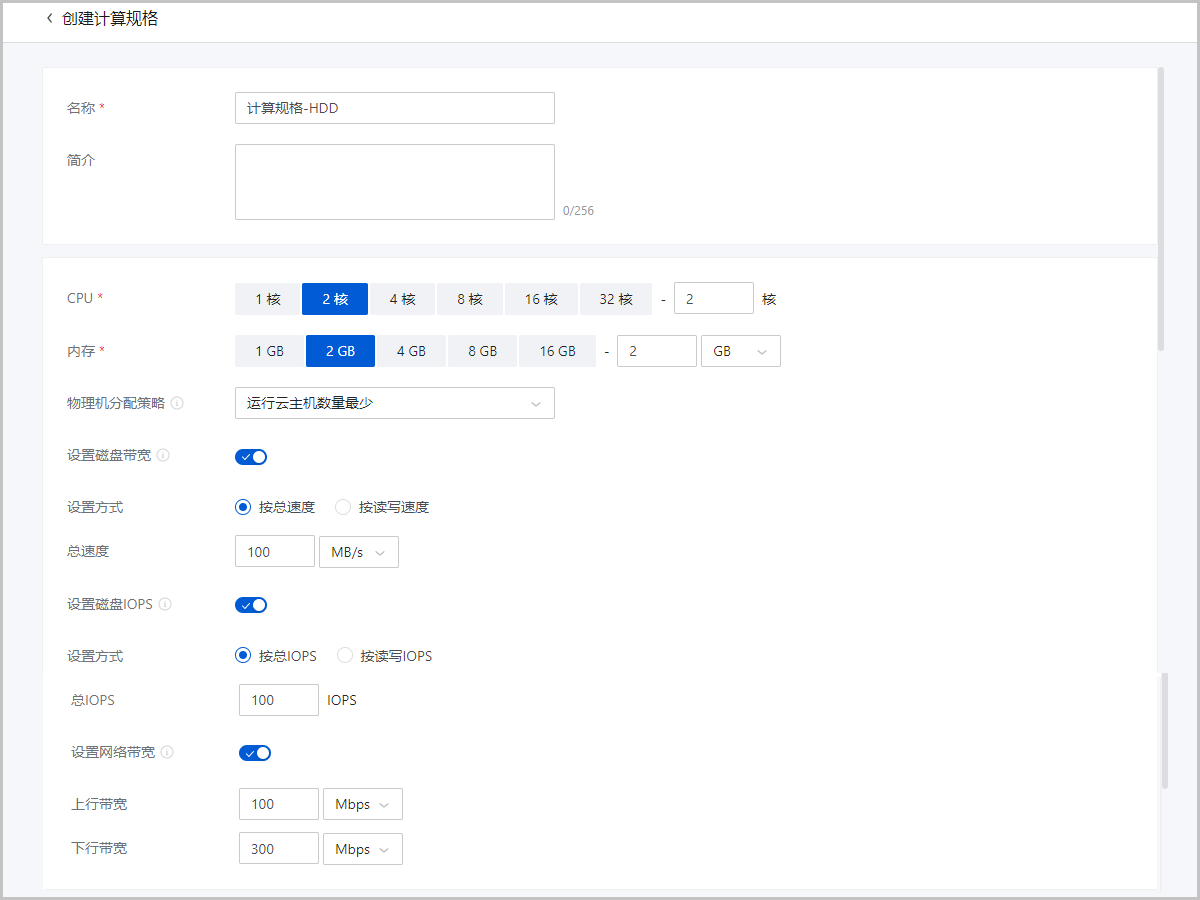Viewport: 1200px width, 900px height.
Task: Open the memory unit GB dropdown
Action: pyautogui.click(x=740, y=352)
